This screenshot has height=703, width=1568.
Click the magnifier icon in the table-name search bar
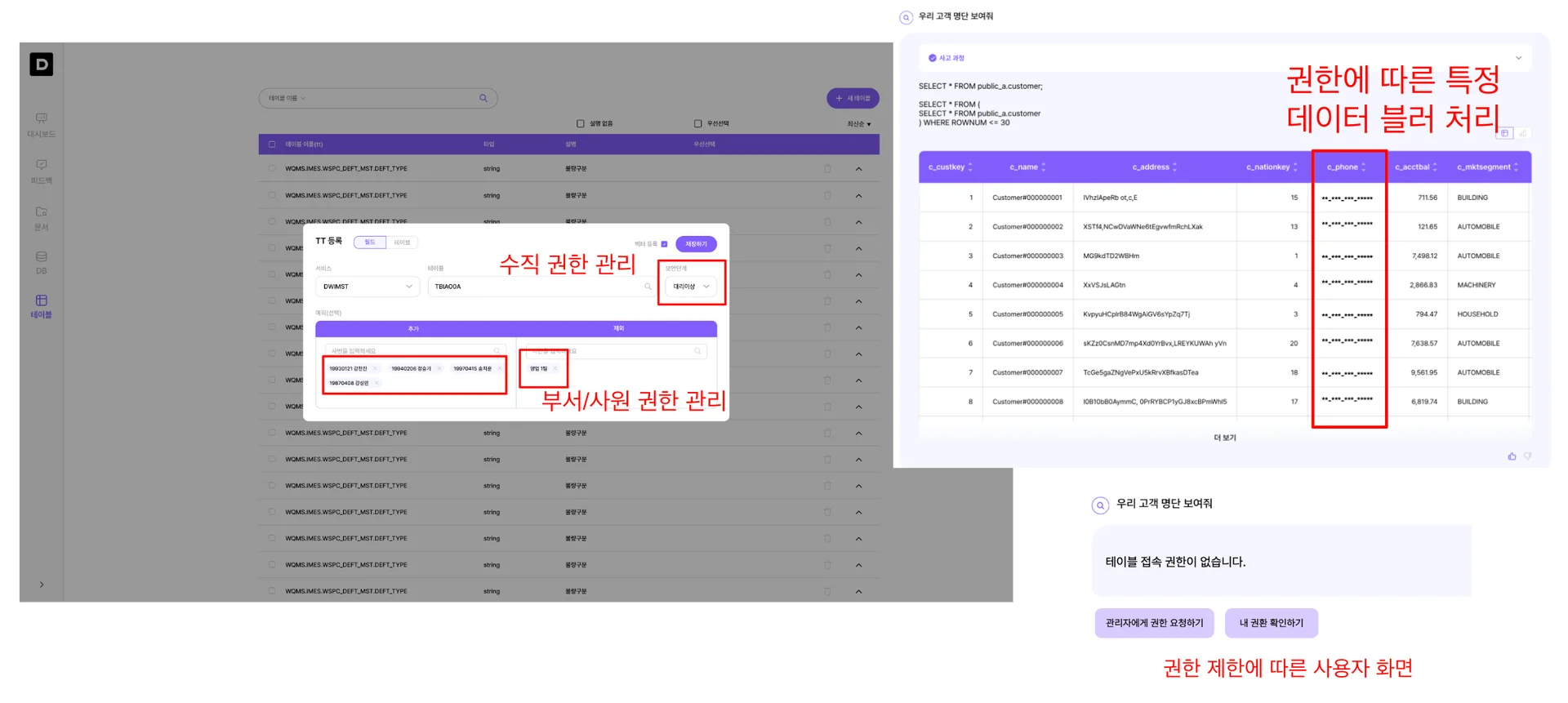483,98
